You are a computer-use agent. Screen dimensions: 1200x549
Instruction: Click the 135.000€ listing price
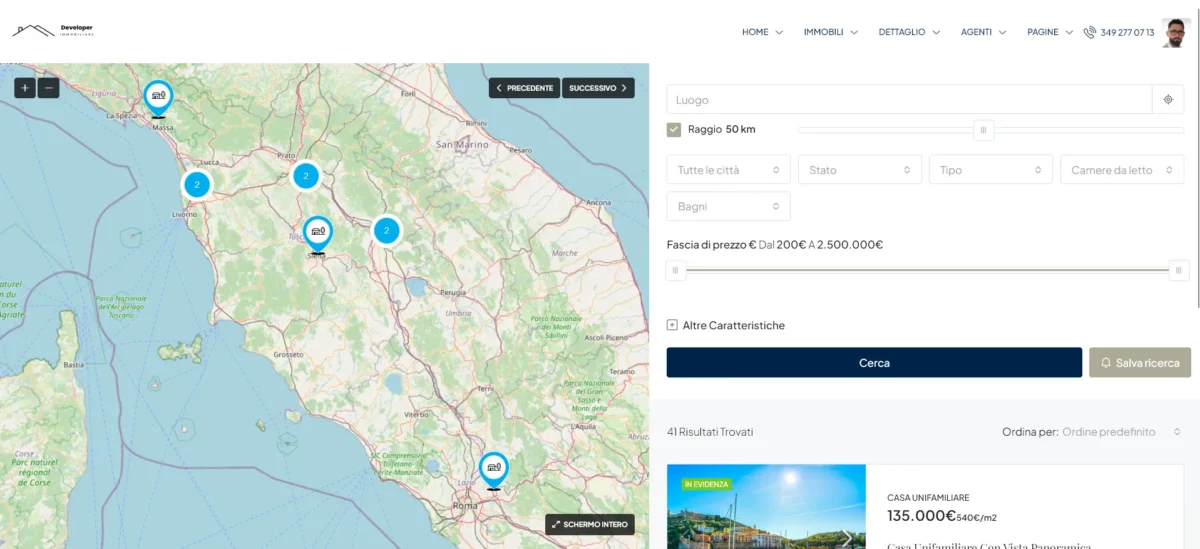click(x=922, y=516)
